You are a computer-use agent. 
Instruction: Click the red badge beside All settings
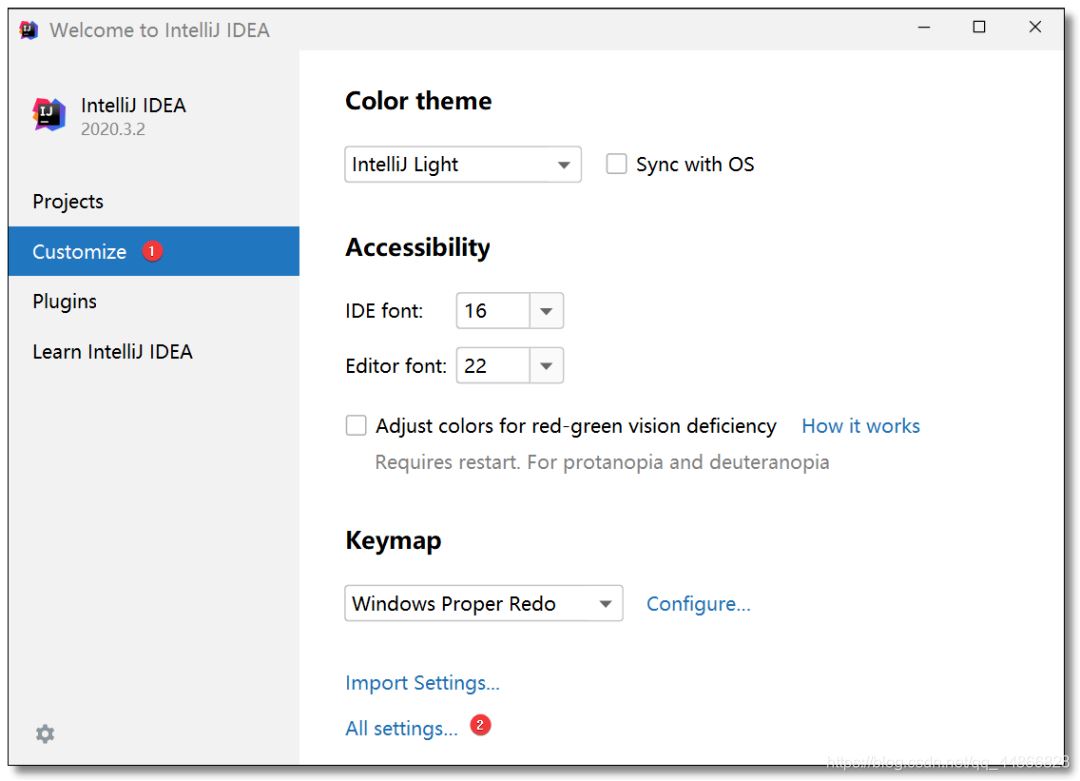pyautogui.click(x=480, y=726)
